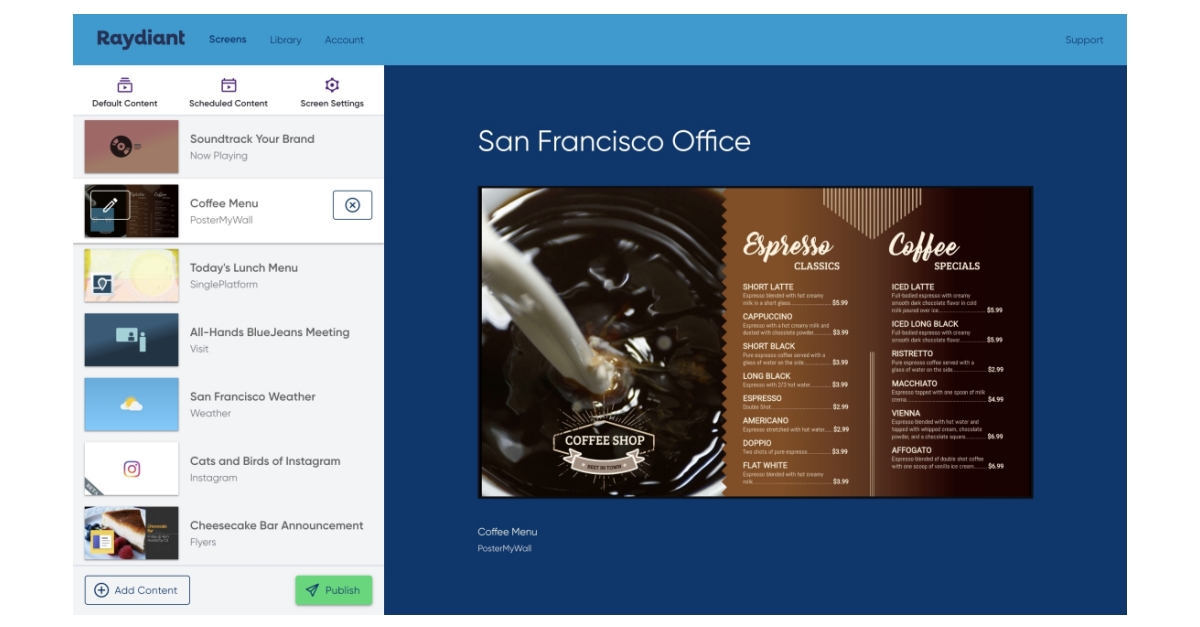Publish the screen content

334,590
